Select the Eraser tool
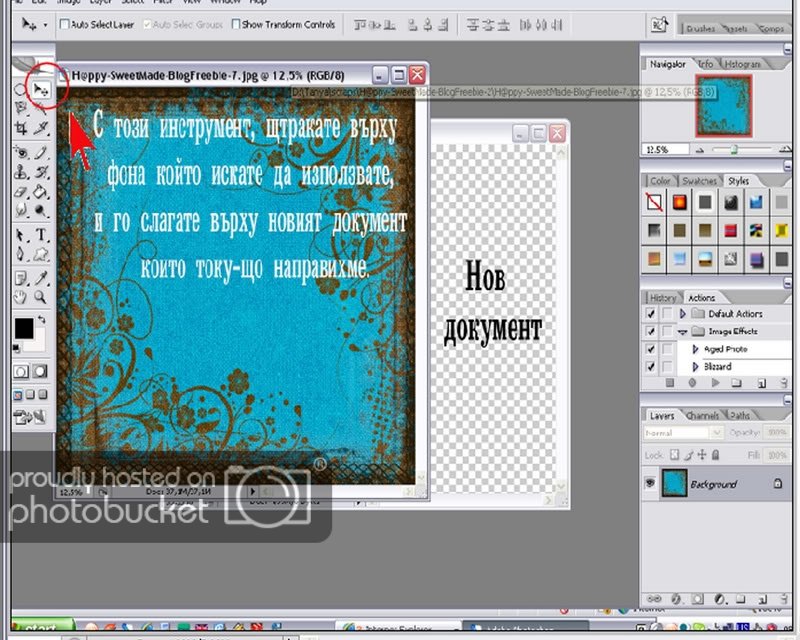Viewport: 800px width, 640px height. [x=21, y=191]
